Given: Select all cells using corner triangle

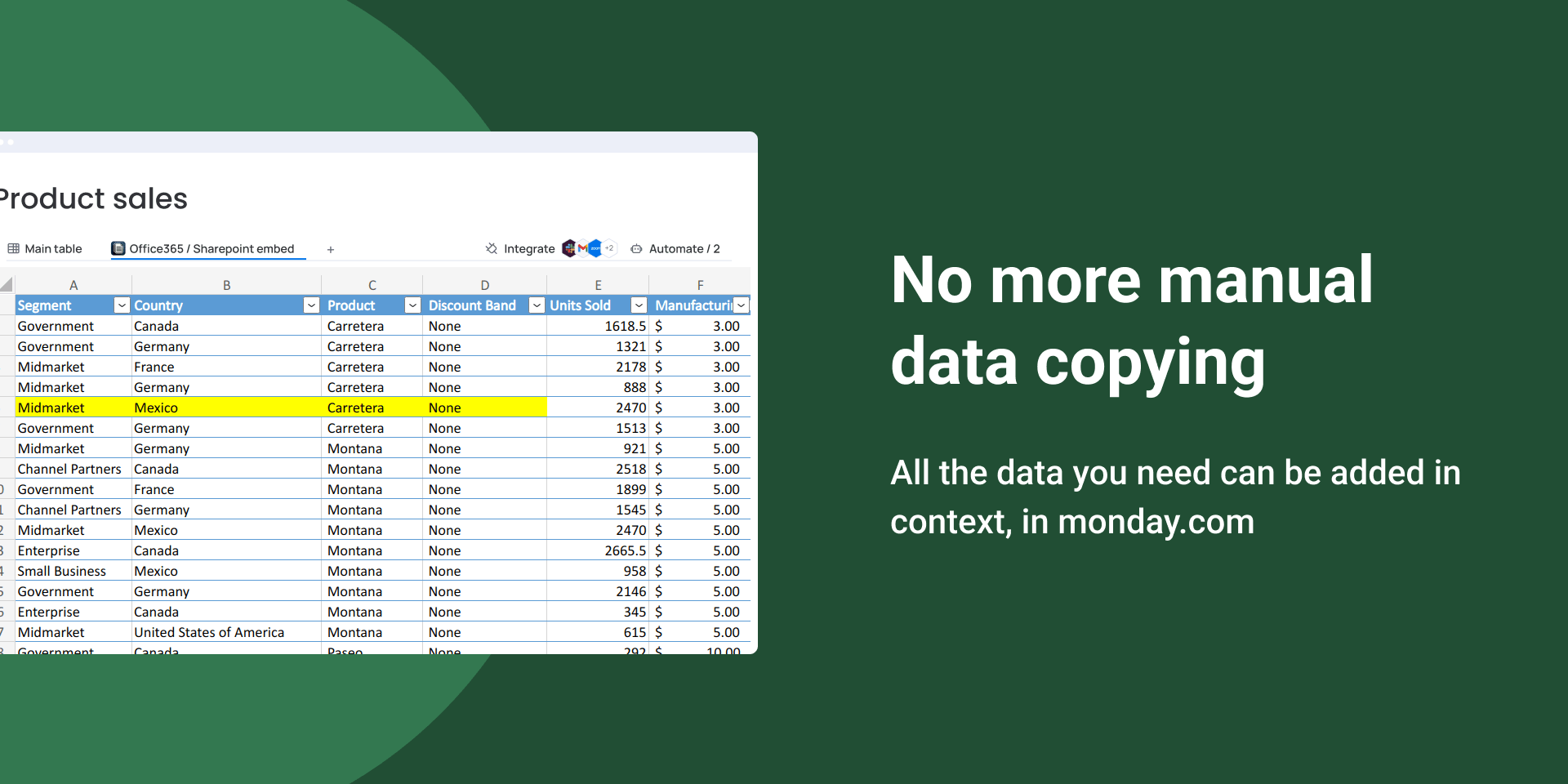Looking at the screenshot, I should click(x=7, y=285).
